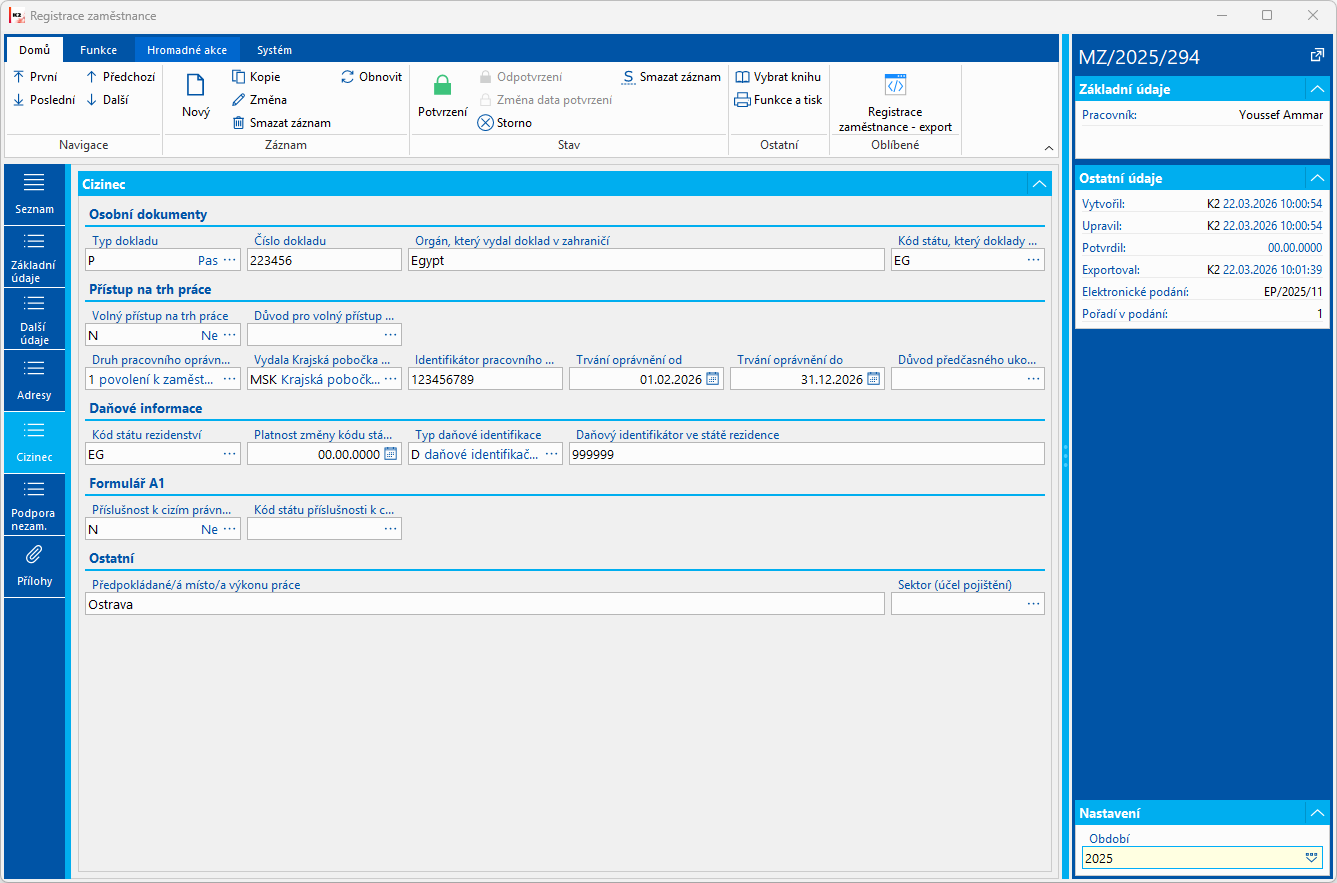
Task: Open lookup for Typ dokladu
Action: (x=230, y=260)
